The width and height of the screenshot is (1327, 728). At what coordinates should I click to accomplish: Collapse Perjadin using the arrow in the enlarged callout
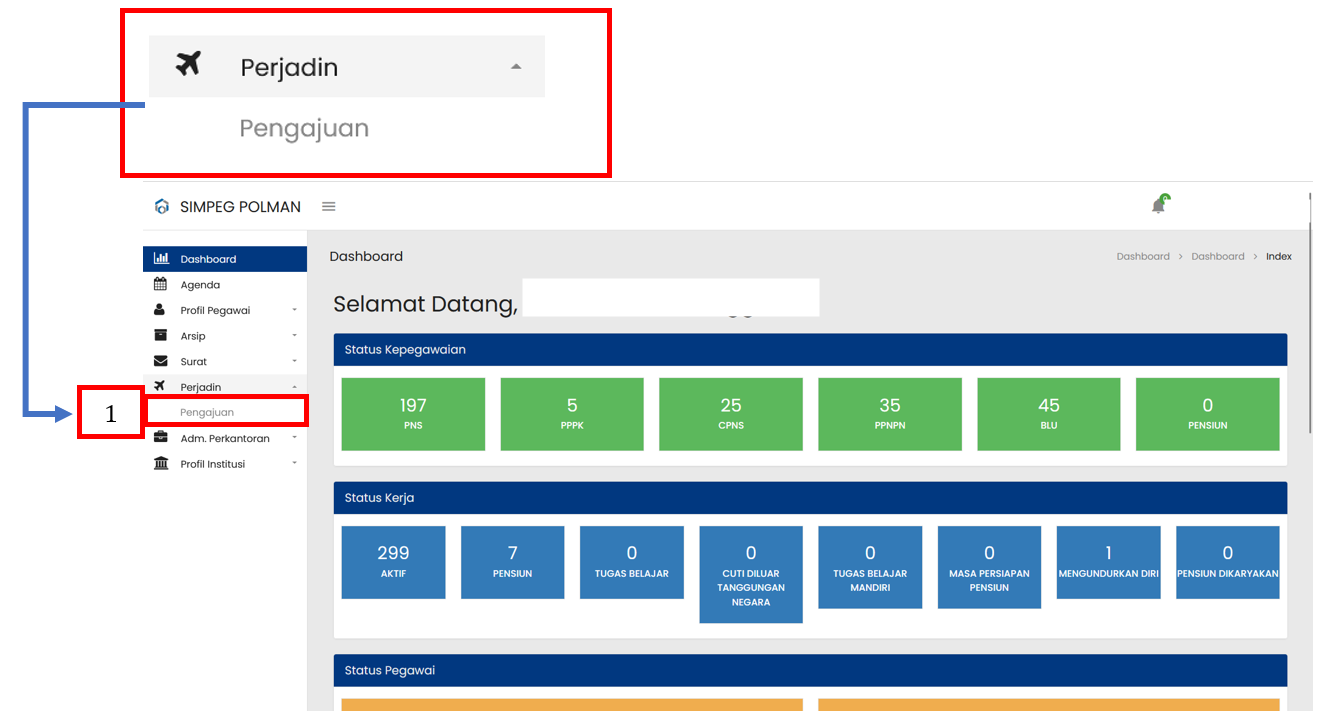[515, 67]
